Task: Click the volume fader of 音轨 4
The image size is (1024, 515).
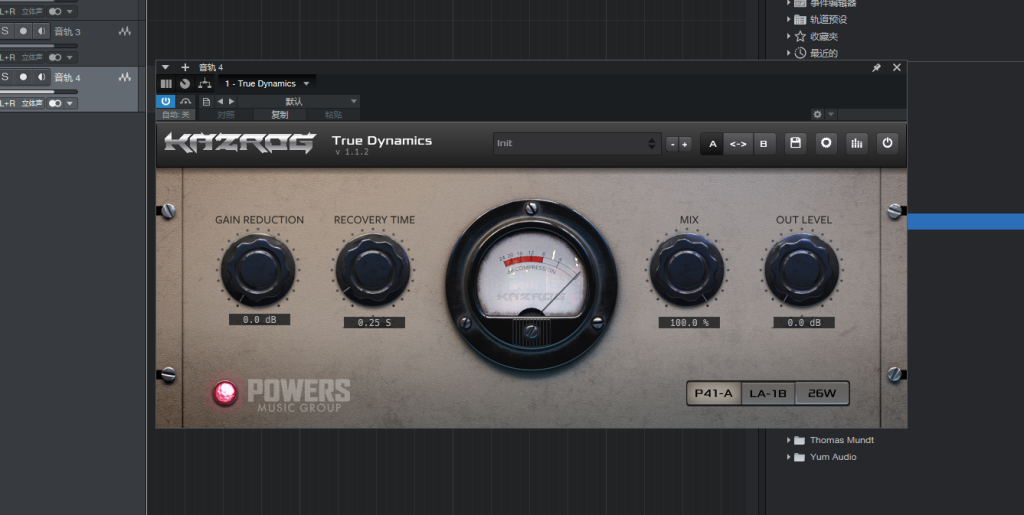Action: tap(39, 91)
